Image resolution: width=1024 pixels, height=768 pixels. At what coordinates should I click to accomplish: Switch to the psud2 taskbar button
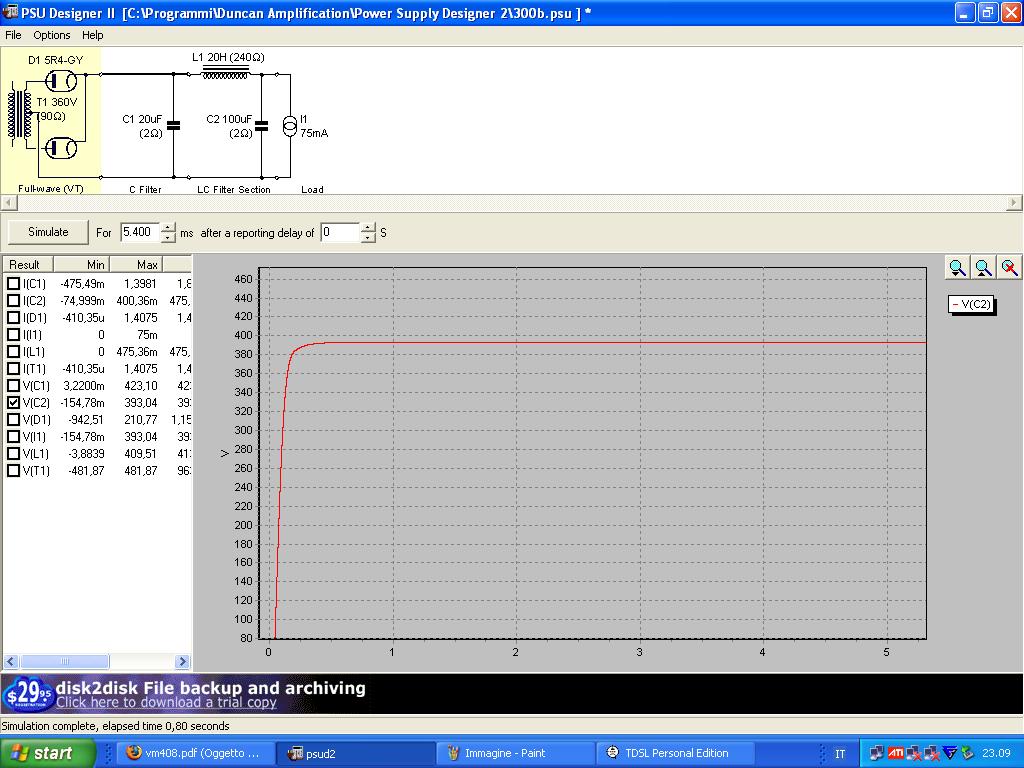355,753
